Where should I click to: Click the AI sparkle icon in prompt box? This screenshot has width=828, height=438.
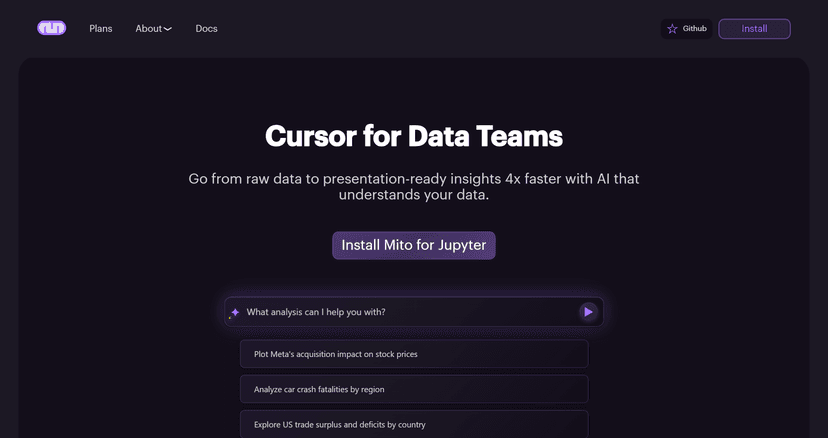(235, 312)
